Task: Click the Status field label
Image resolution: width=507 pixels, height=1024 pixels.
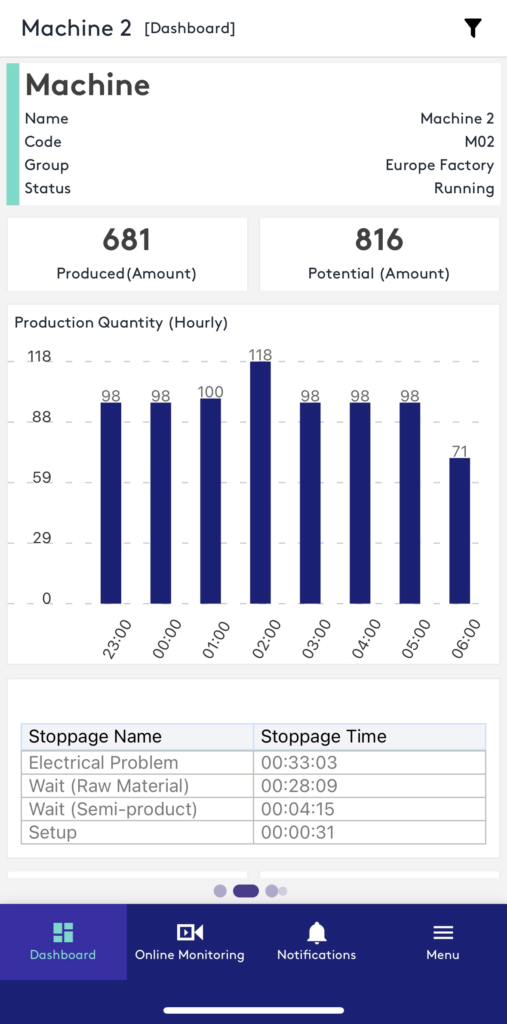Action: pyautogui.click(x=48, y=189)
